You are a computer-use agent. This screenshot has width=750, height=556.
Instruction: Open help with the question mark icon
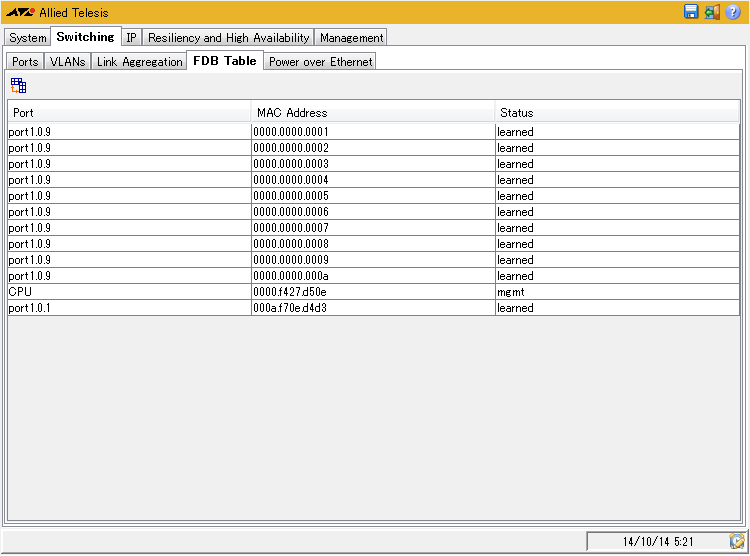[733, 12]
